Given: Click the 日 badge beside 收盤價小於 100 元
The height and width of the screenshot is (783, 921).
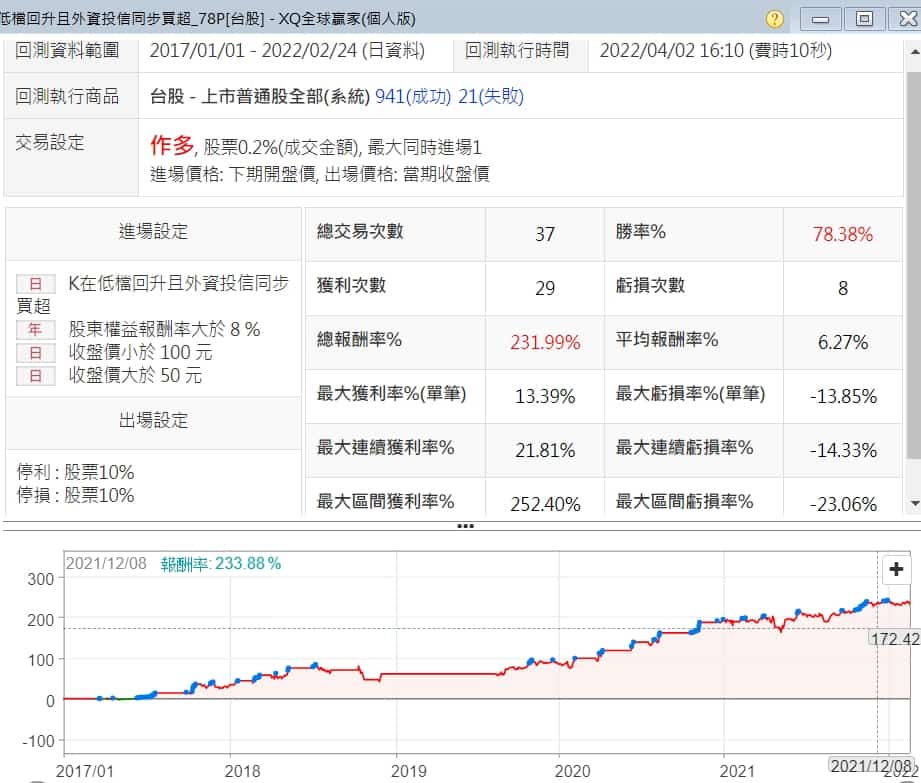Looking at the screenshot, I should (35, 353).
